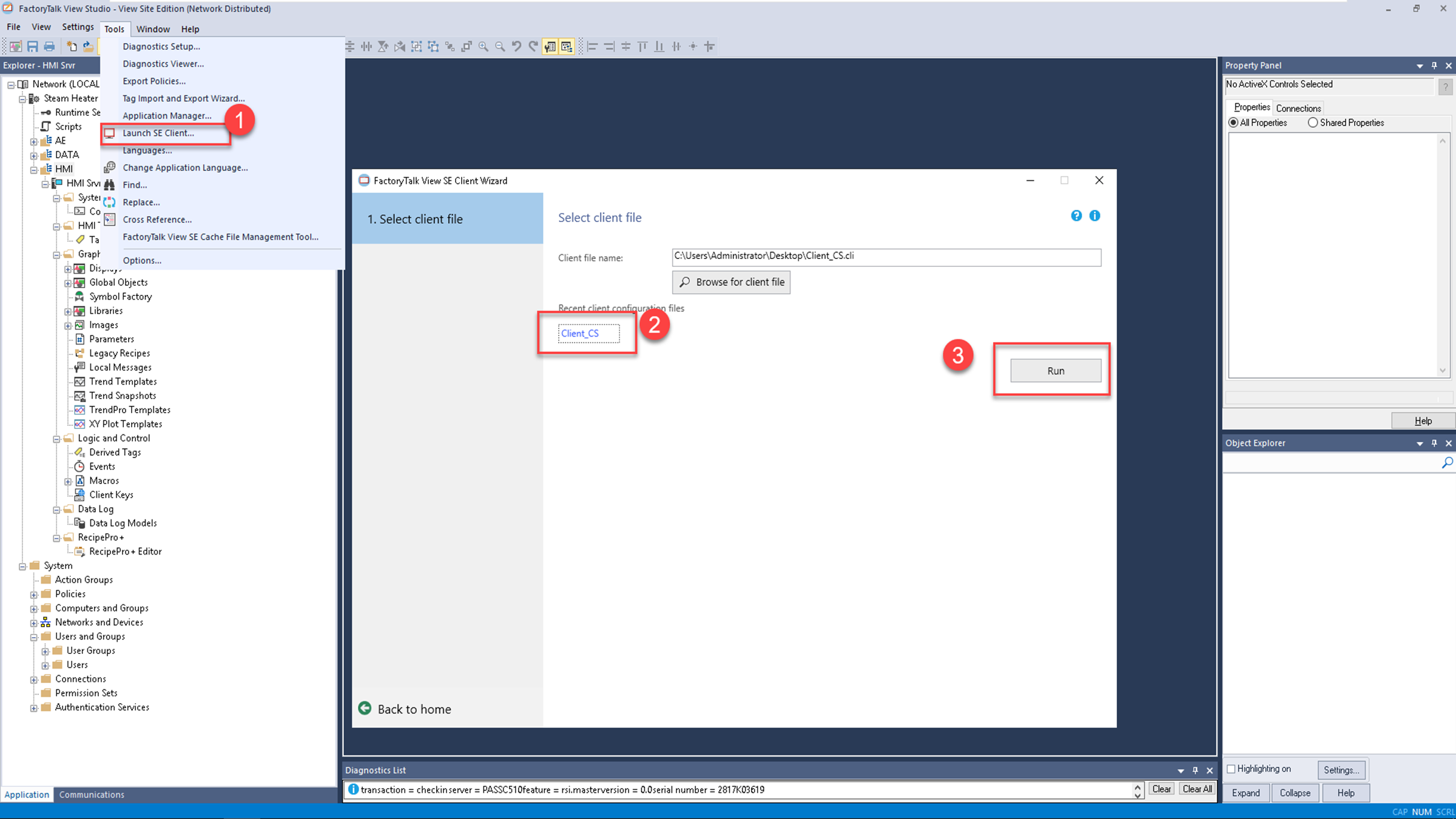Viewport: 1456px width, 819px height.
Task: Open the File menu
Action: click(x=13, y=27)
